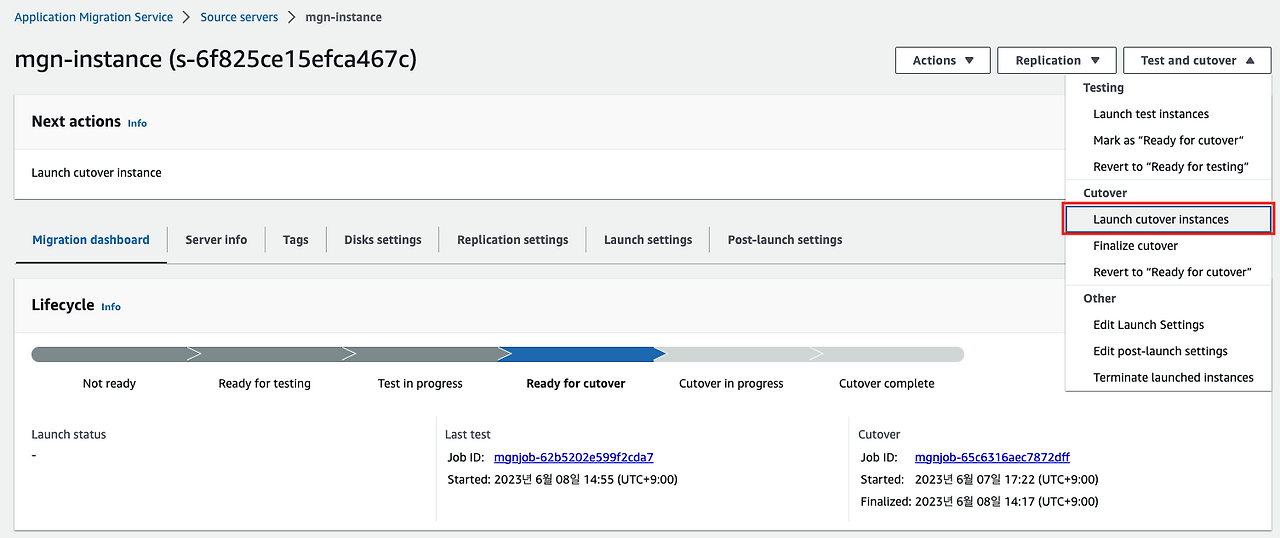Click the "Cutover in progress" label
Image resolution: width=1280 pixels, height=538 pixels.
[x=731, y=383]
